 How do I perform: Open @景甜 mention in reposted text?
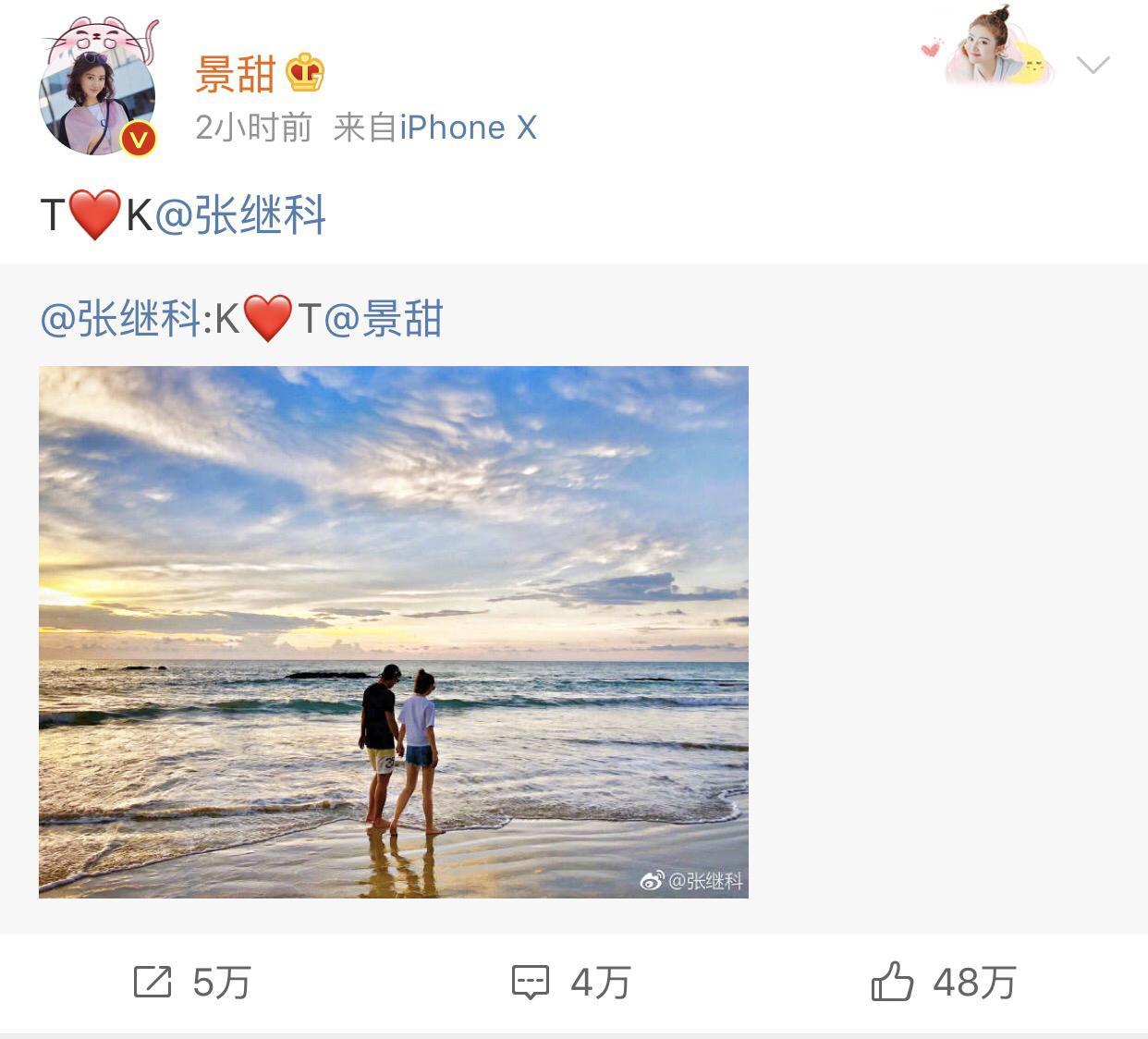[384, 319]
